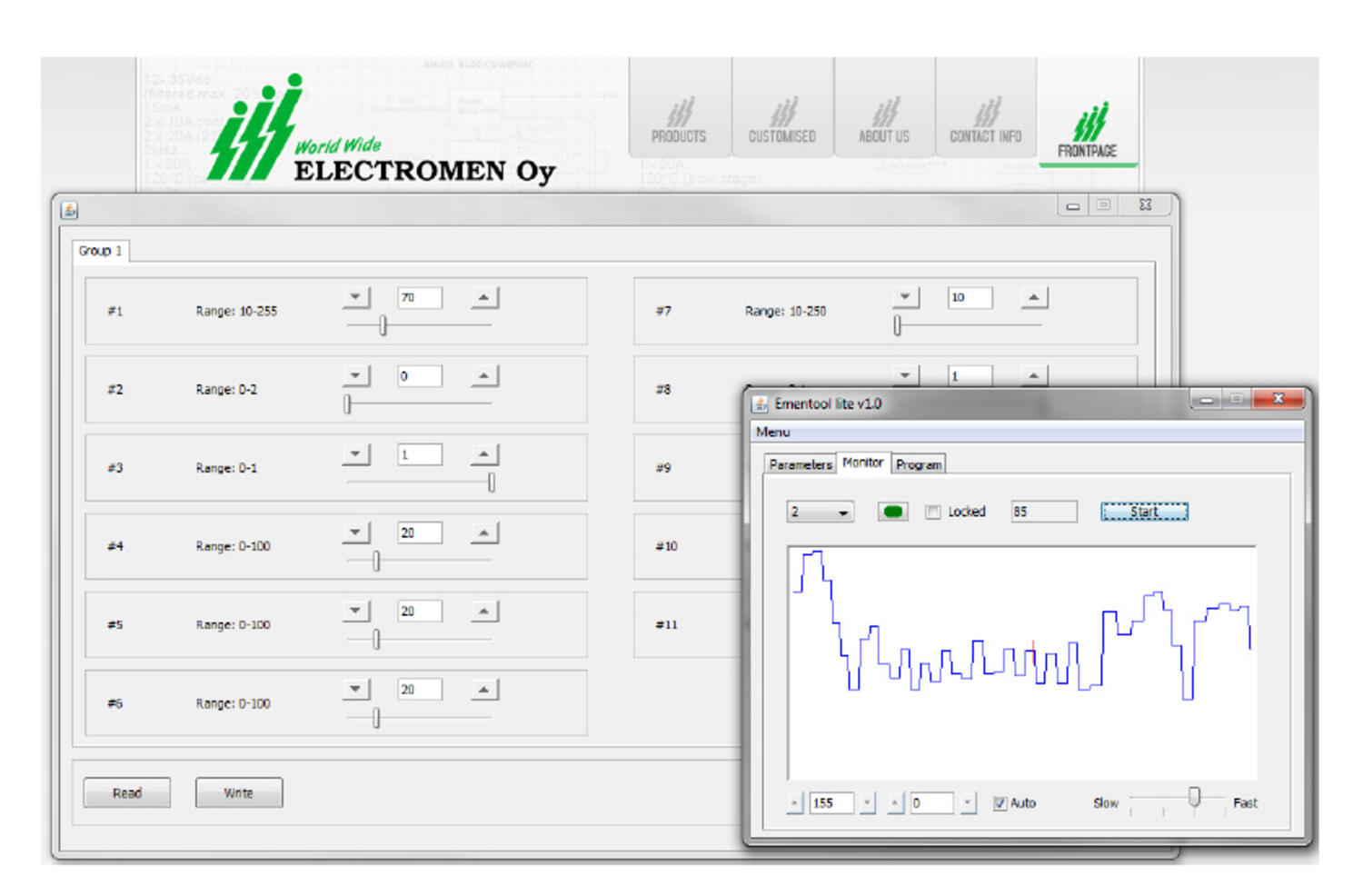Disable the Auto checkbox
Screen dimensions: 1363x896
(x=1000, y=803)
